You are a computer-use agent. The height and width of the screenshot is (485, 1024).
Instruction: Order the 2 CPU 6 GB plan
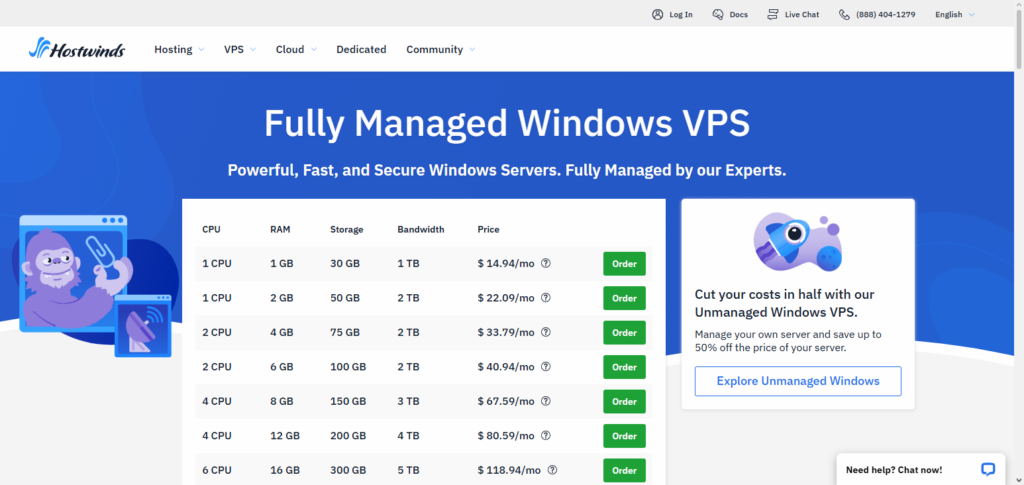click(624, 367)
